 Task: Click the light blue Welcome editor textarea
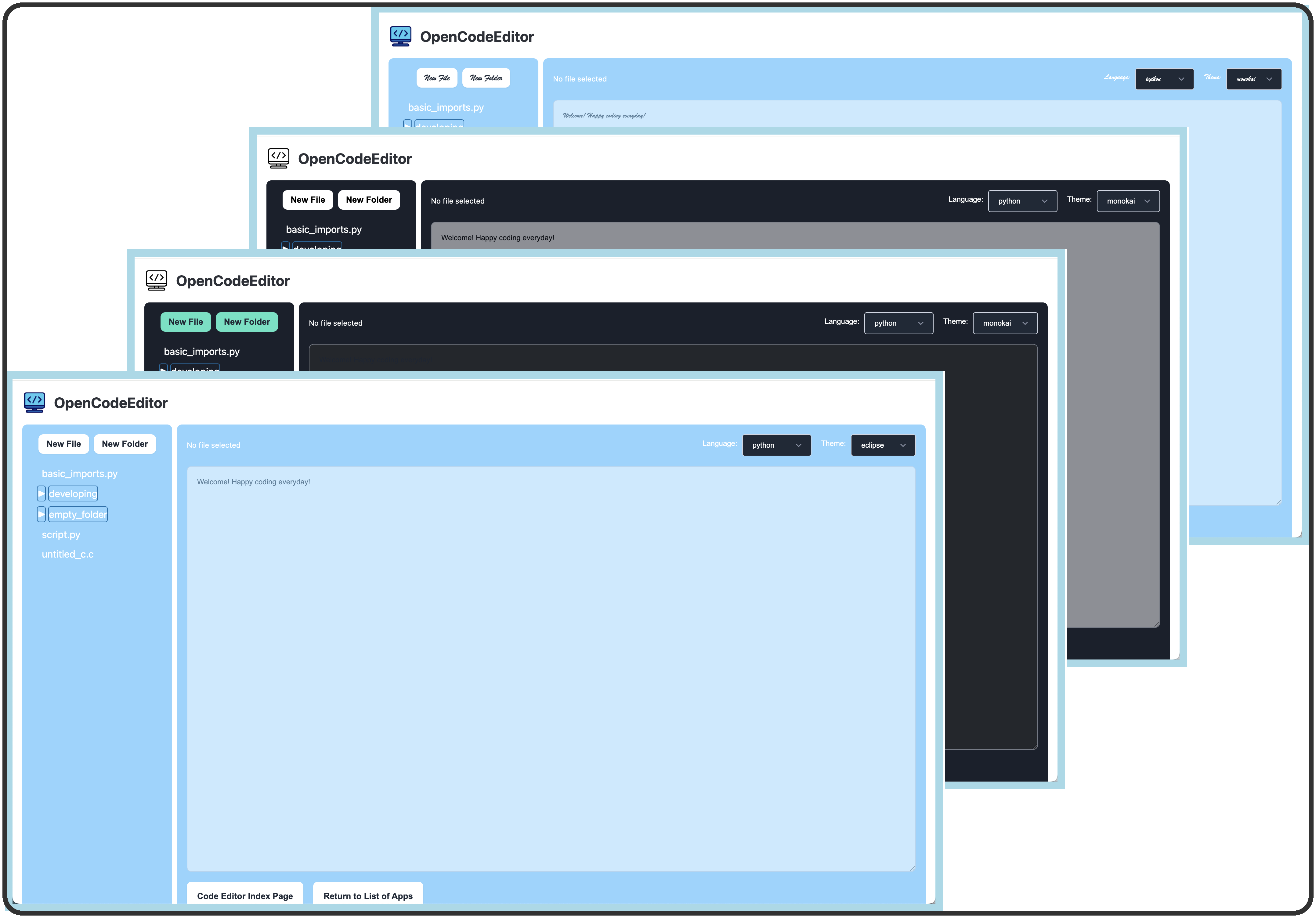click(550, 667)
